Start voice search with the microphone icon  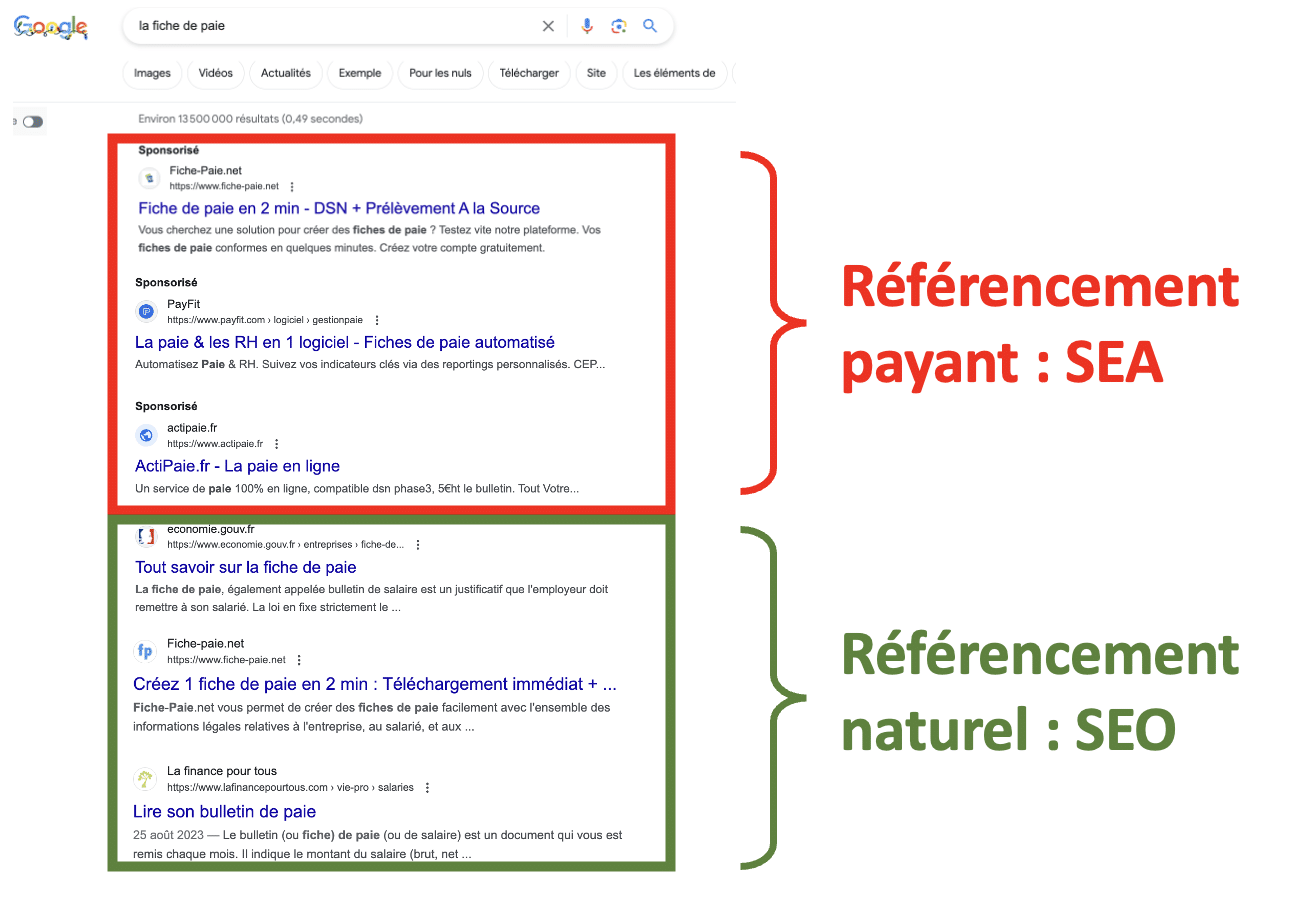(588, 26)
